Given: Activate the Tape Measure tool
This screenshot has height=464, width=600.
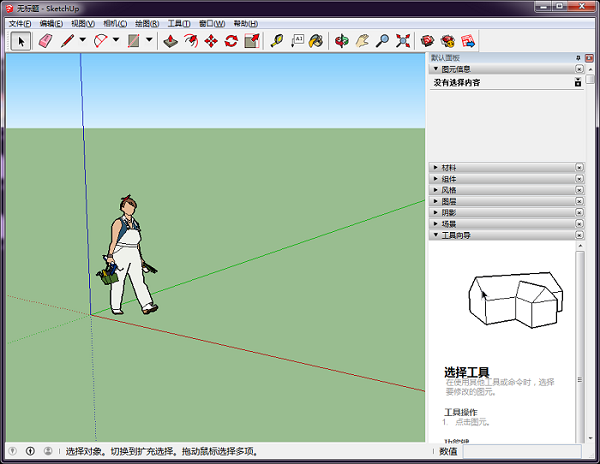Looking at the screenshot, I should 276,41.
